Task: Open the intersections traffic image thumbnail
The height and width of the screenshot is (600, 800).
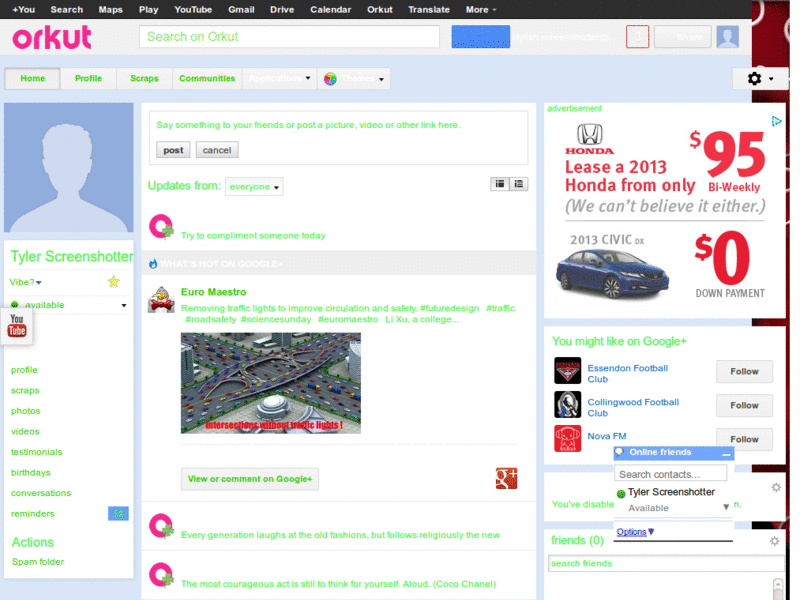Action: 271,383
